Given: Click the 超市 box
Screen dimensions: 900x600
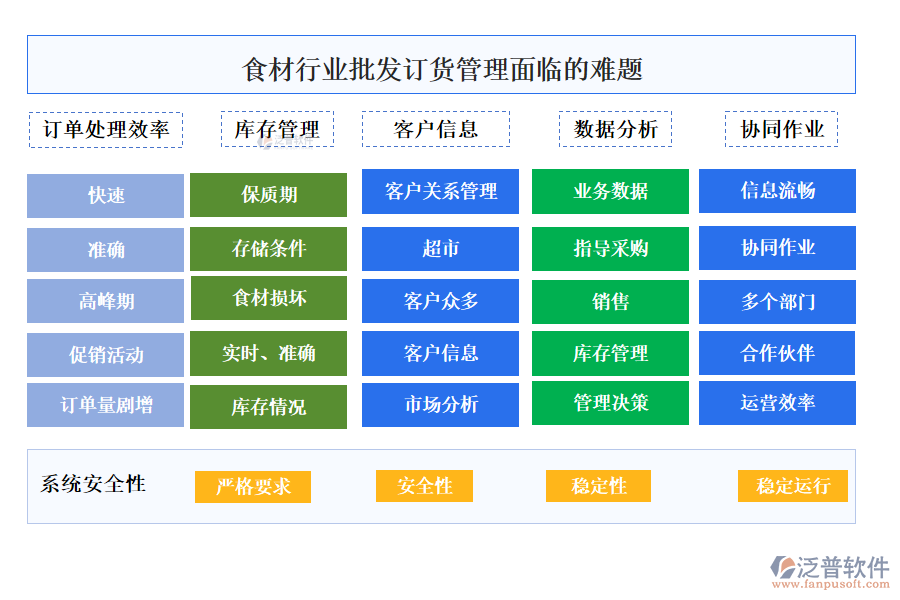Looking at the screenshot, I should (440, 249).
